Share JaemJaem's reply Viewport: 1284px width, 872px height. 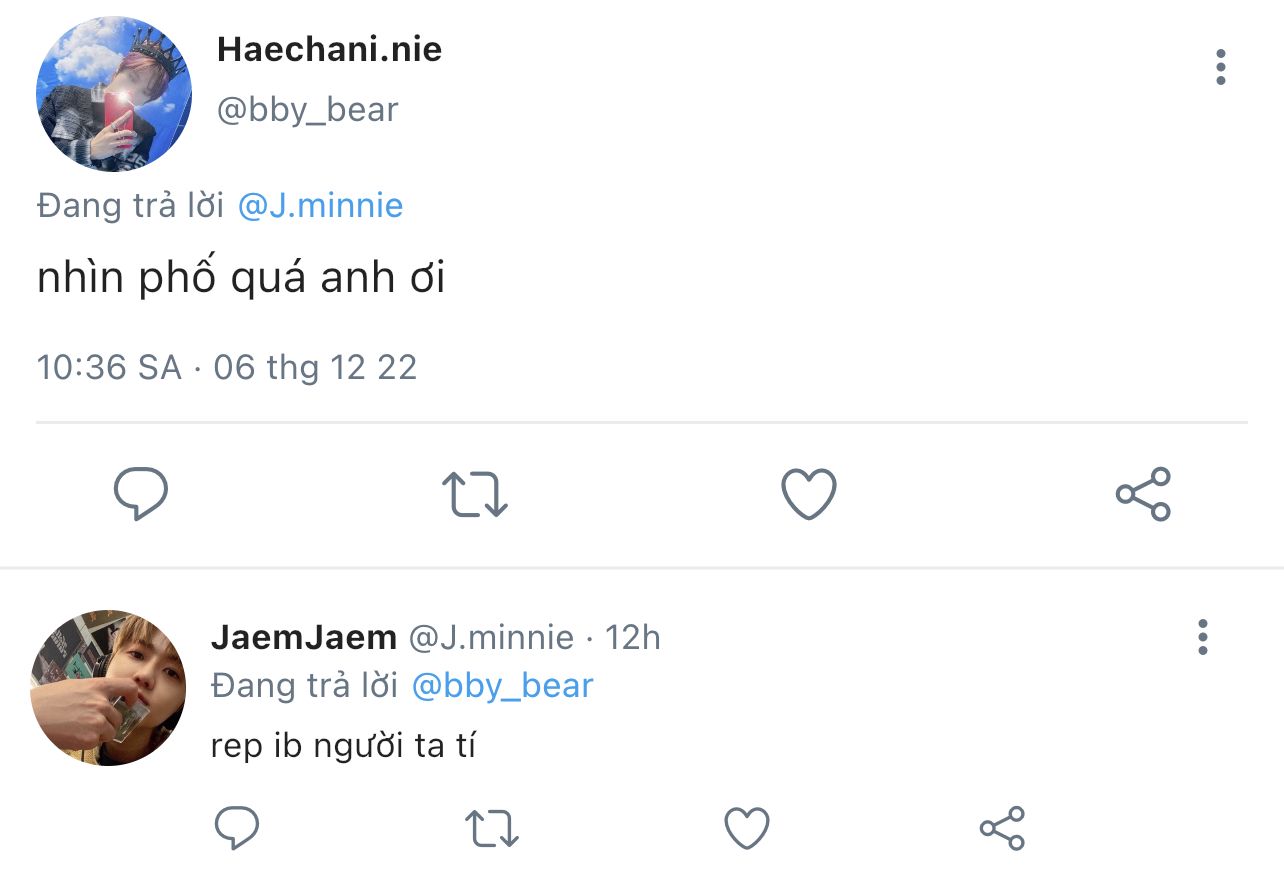pos(1002,828)
